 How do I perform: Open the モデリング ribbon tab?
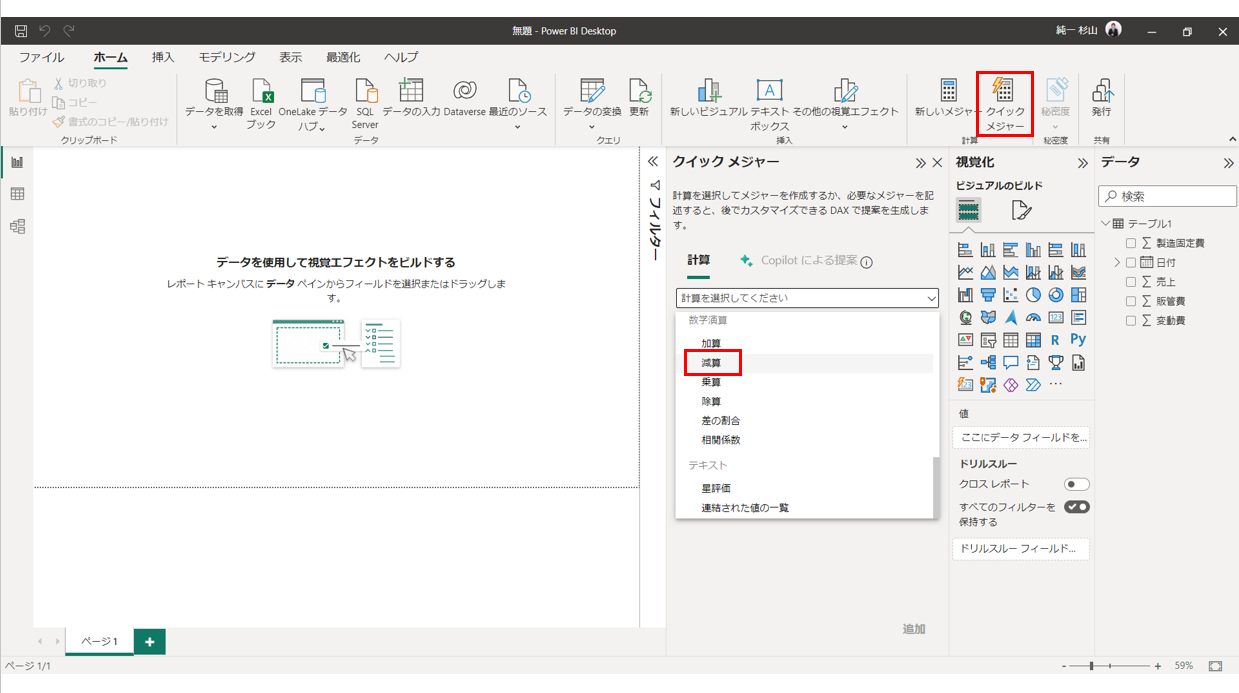(226, 57)
